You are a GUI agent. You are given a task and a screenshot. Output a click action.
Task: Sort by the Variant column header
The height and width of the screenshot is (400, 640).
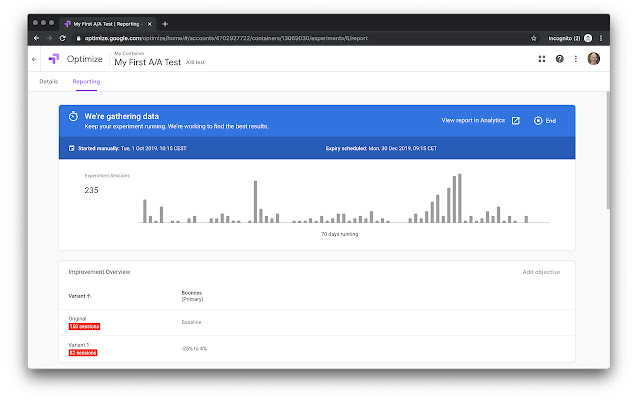tap(79, 296)
